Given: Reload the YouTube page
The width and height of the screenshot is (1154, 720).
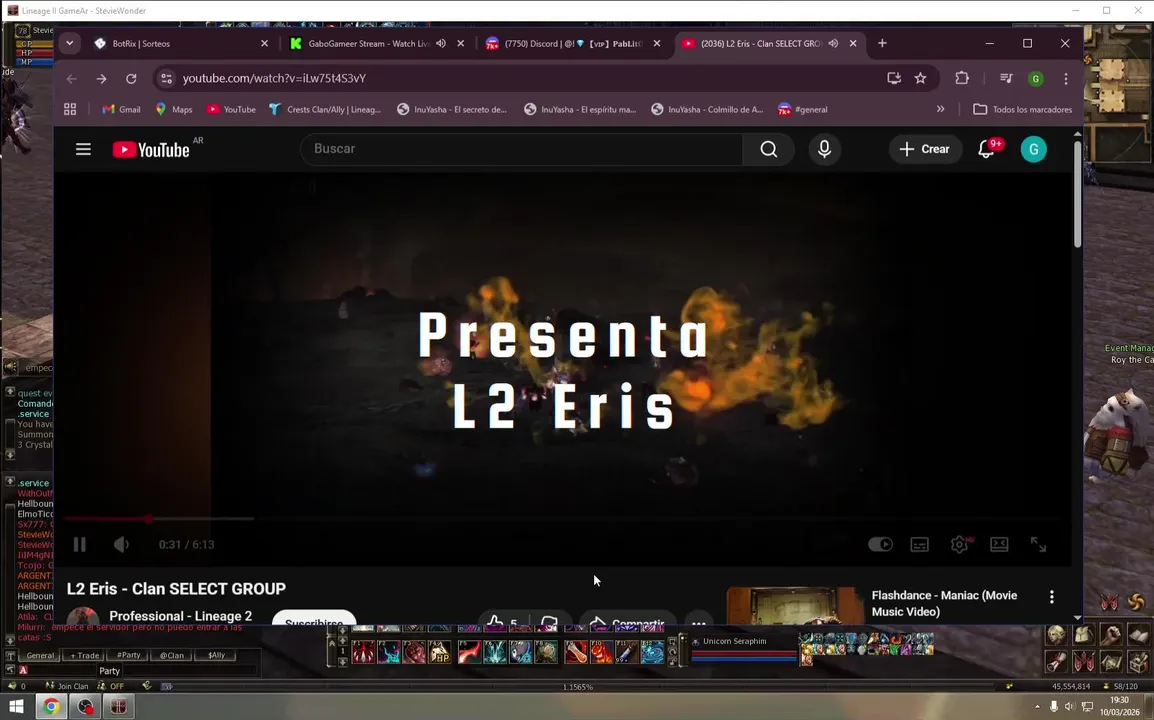Looking at the screenshot, I should coord(131,79).
